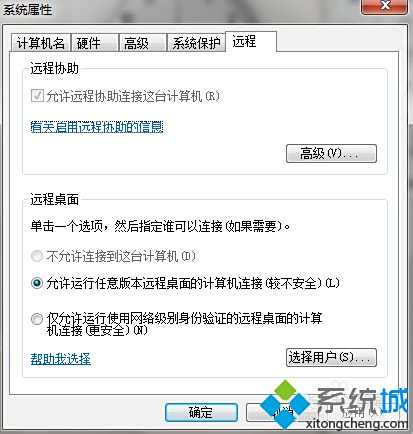The height and width of the screenshot is (434, 413).
Task: Toggle 允许远程协助连接这台计算机 checkbox
Action: pos(37,96)
